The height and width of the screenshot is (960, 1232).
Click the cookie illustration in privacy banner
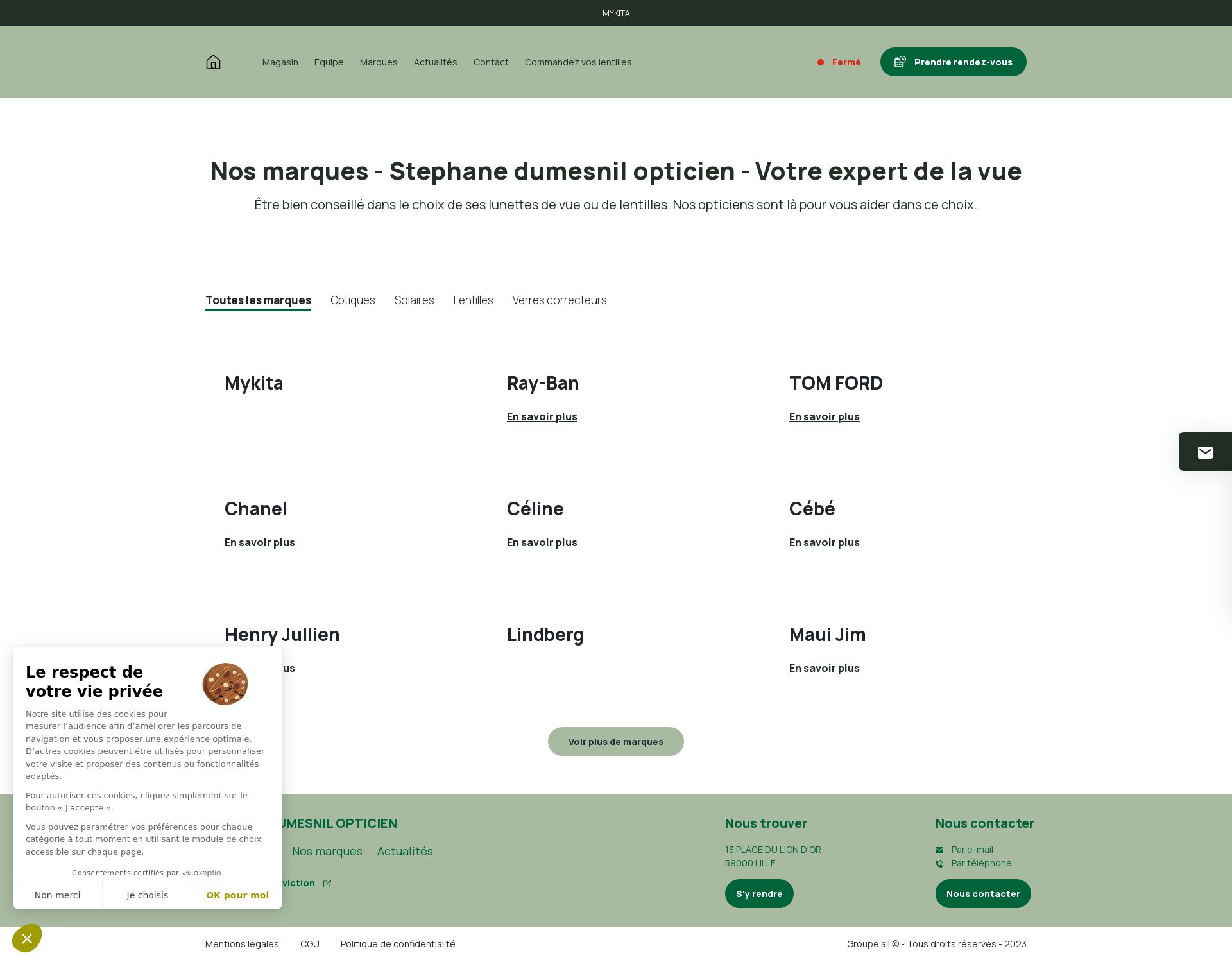tap(225, 684)
